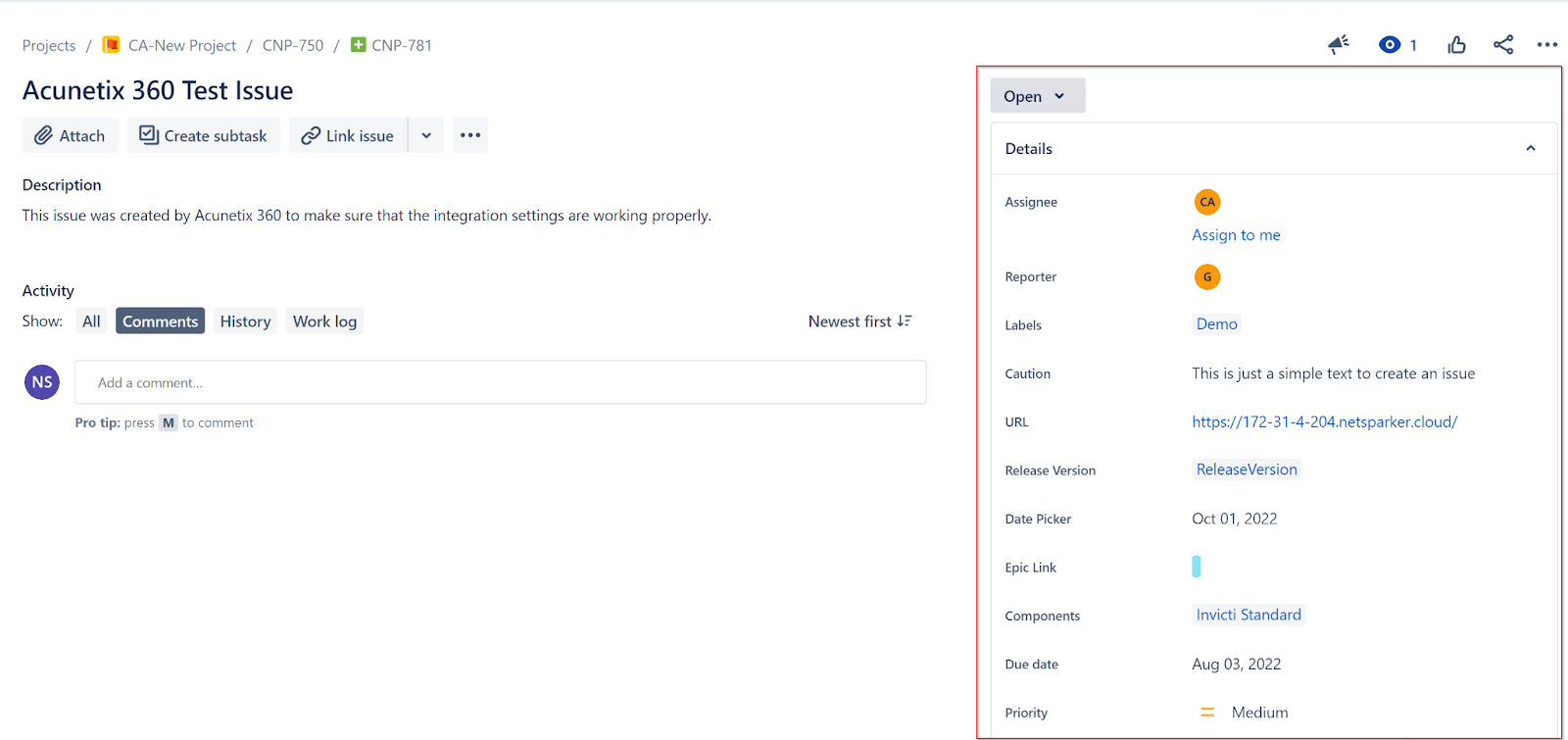This screenshot has height=740, width=1568.
Task: Open the netsparker.cloud URL link
Action: (x=1325, y=422)
